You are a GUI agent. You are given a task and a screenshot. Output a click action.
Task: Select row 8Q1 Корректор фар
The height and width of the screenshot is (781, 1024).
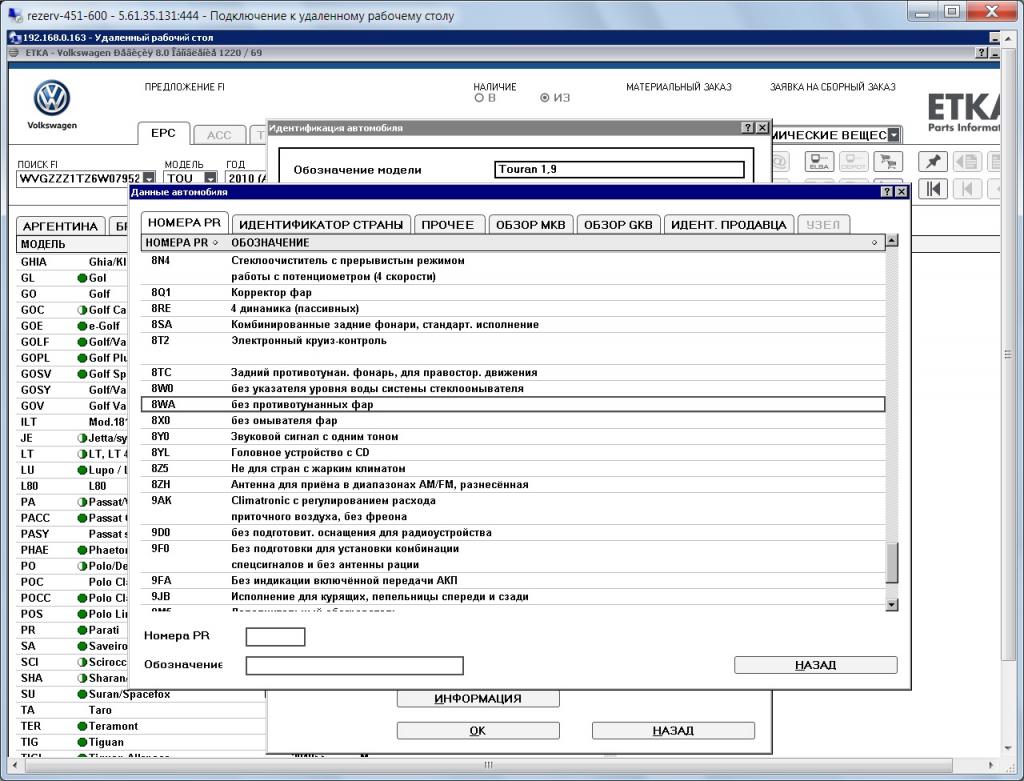tap(513, 293)
